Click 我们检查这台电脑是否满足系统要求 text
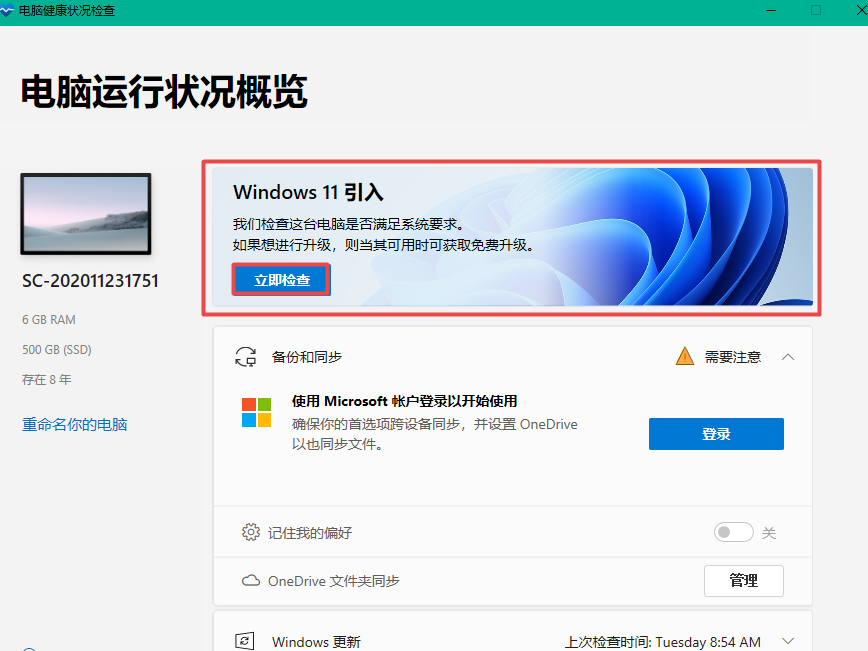This screenshot has width=868, height=651. click(348, 224)
